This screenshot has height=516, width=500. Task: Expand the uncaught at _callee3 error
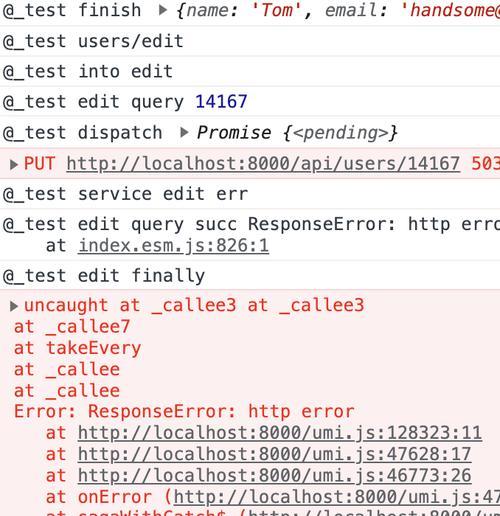click(14, 306)
